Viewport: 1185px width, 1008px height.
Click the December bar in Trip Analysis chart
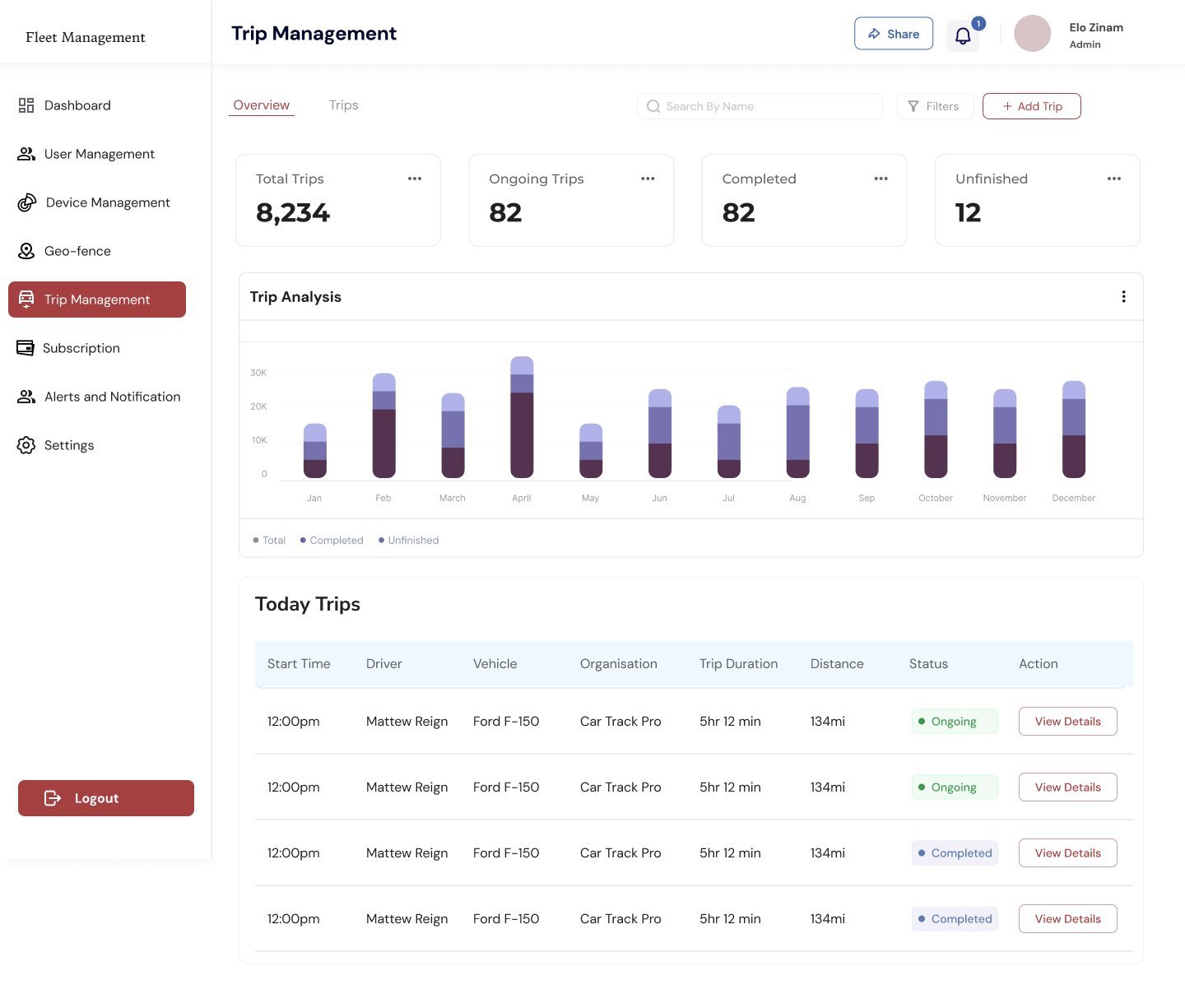[1074, 430]
